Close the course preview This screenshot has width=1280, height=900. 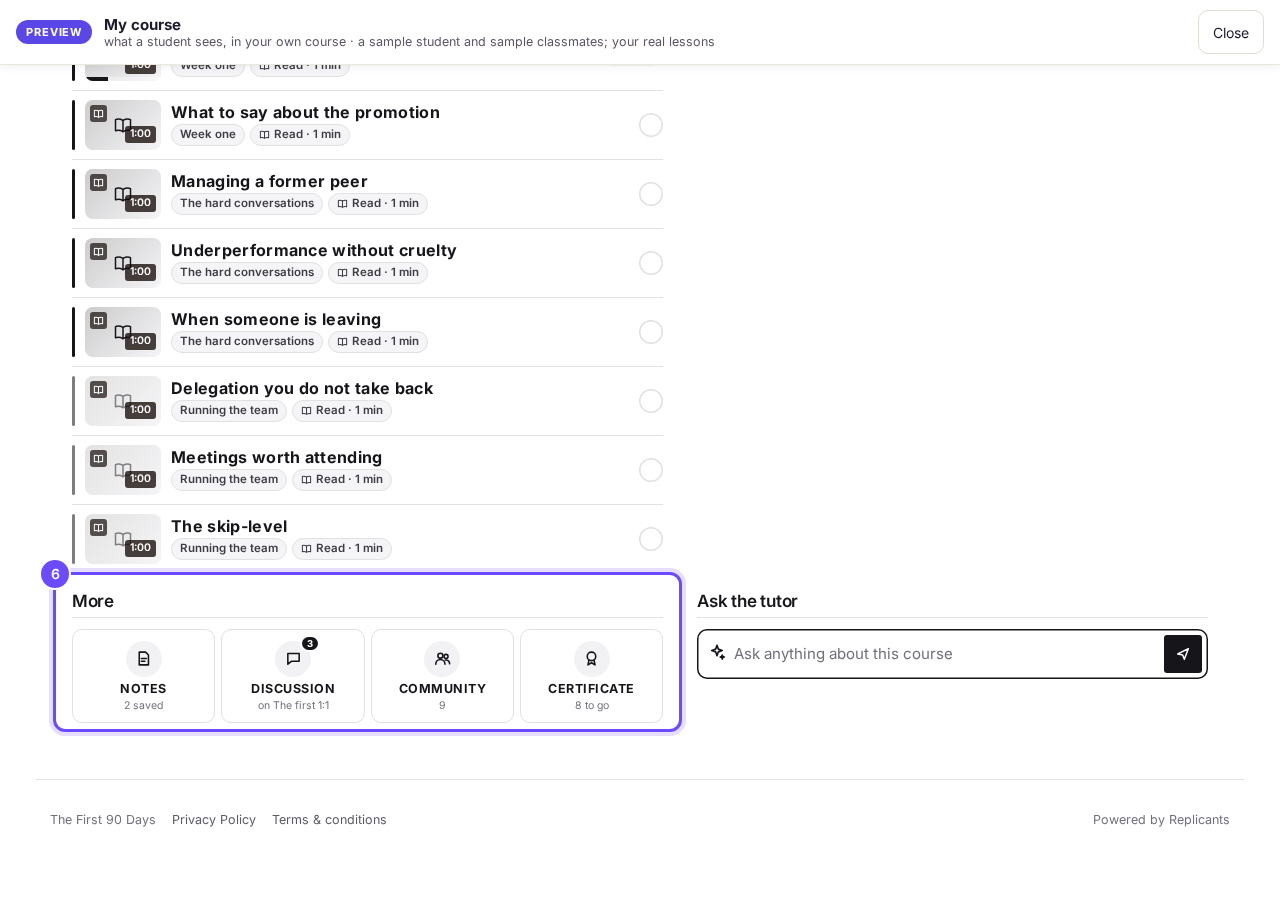[x=1231, y=32]
